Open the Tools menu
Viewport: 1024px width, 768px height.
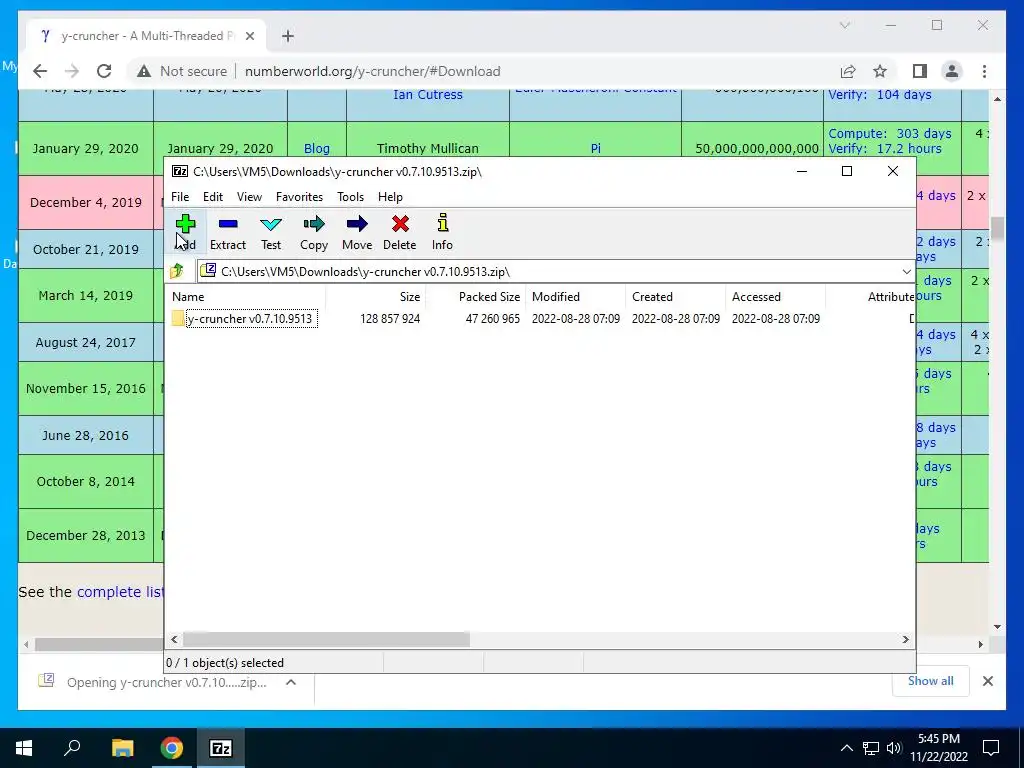click(351, 197)
